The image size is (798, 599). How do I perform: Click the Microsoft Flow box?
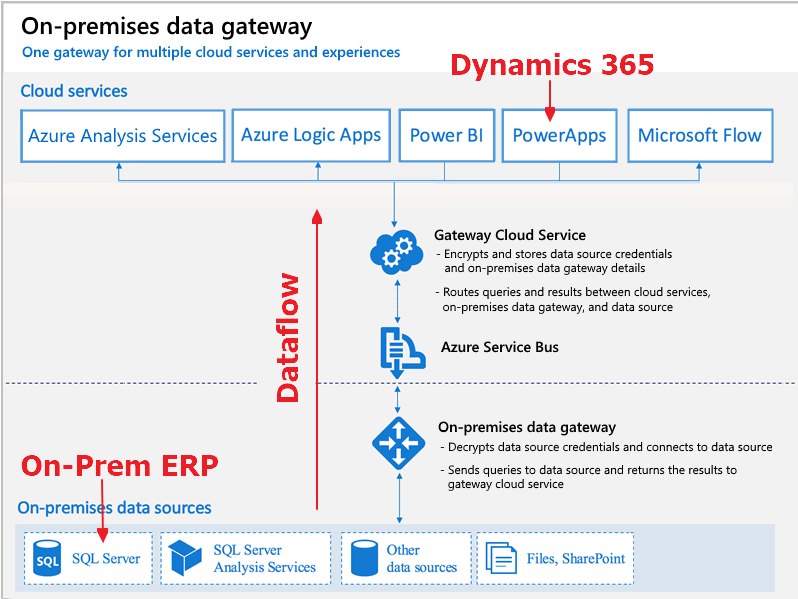(699, 136)
